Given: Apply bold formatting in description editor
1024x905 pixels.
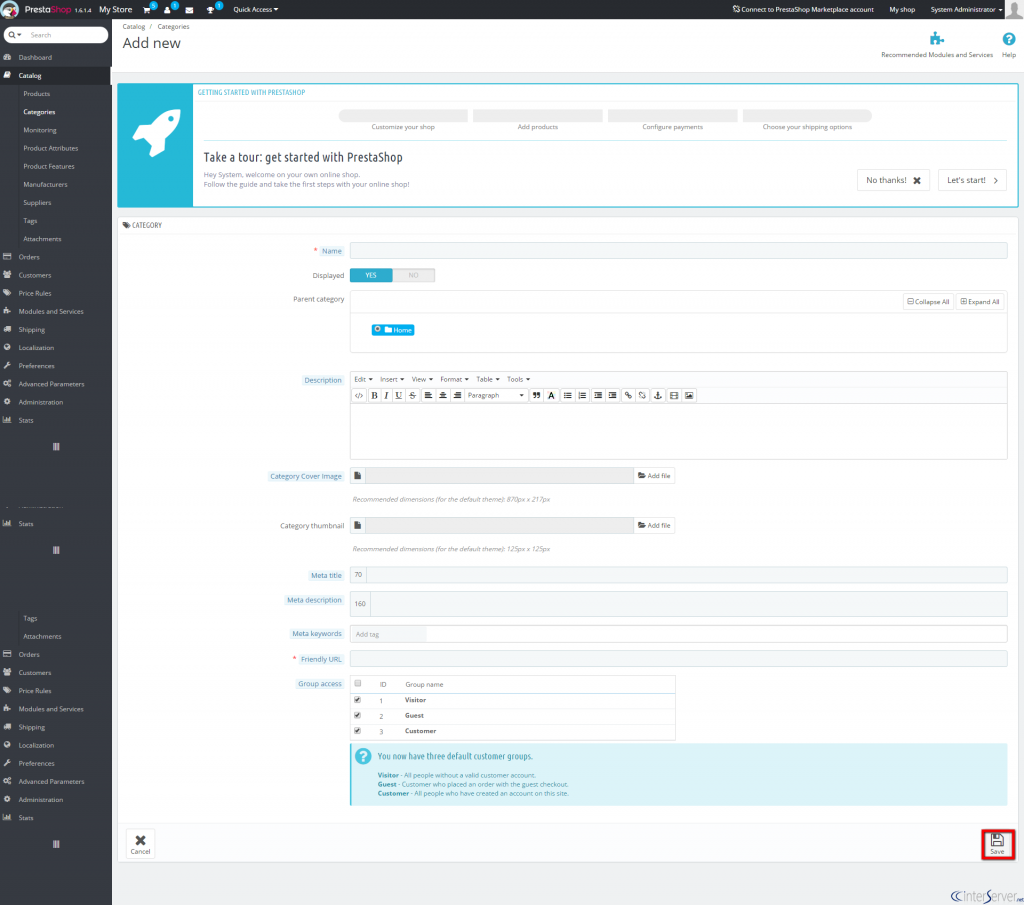Looking at the screenshot, I should click(x=374, y=396).
